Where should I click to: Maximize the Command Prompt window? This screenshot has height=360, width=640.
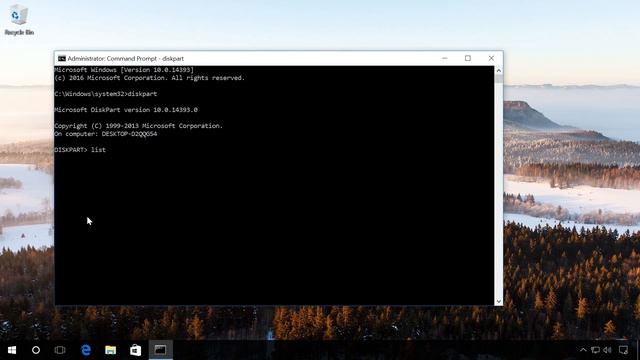[x=468, y=58]
